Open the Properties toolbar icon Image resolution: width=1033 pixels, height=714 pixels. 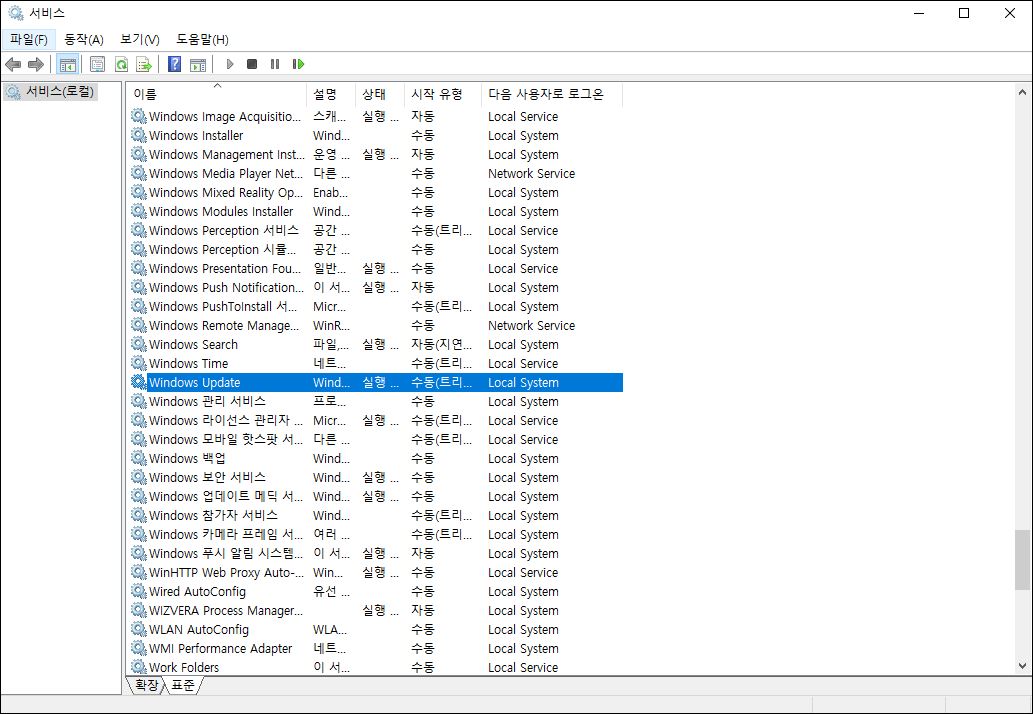pyautogui.click(x=98, y=64)
